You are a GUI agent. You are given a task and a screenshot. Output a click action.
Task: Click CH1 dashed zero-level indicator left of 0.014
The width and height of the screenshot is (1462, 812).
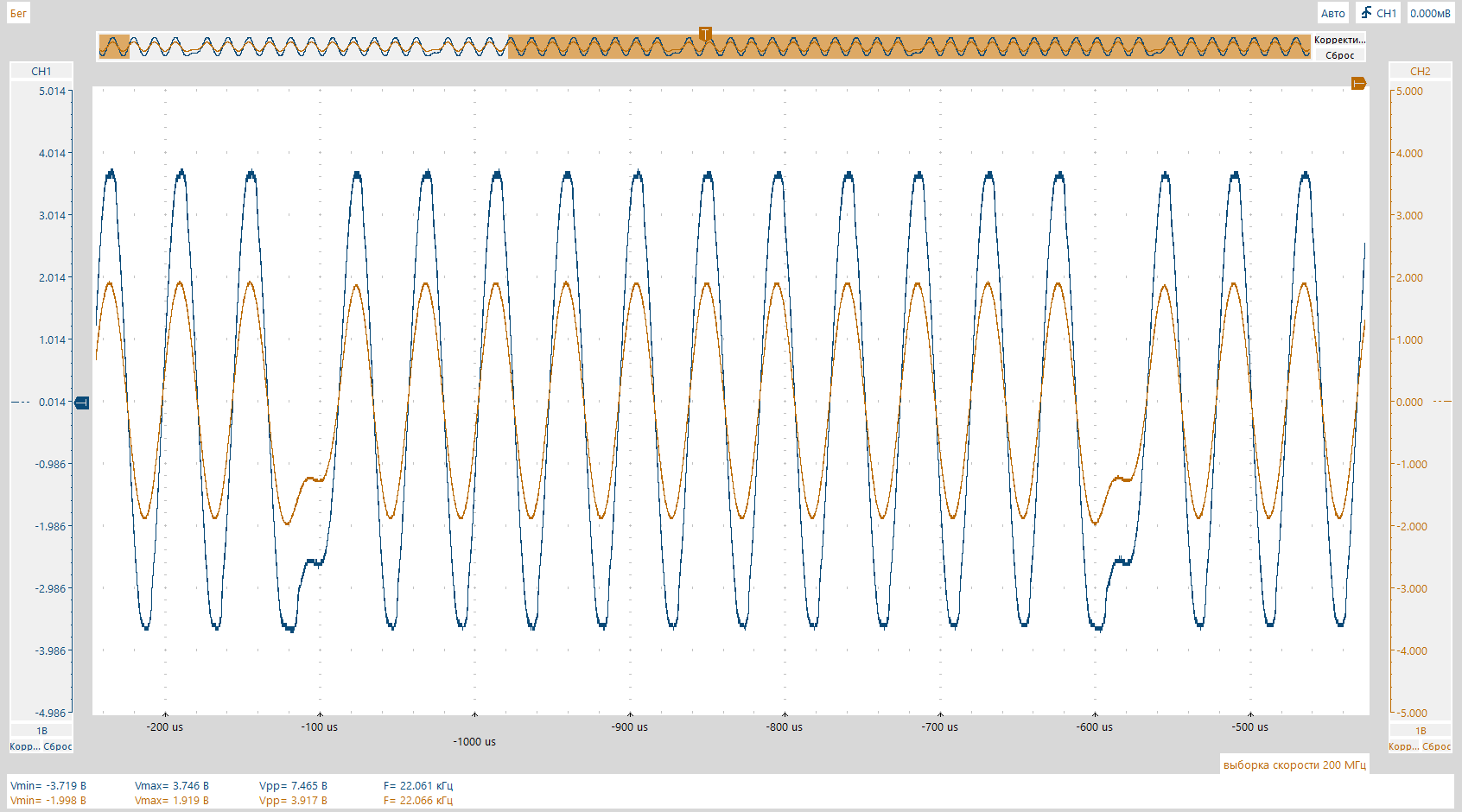point(21,402)
